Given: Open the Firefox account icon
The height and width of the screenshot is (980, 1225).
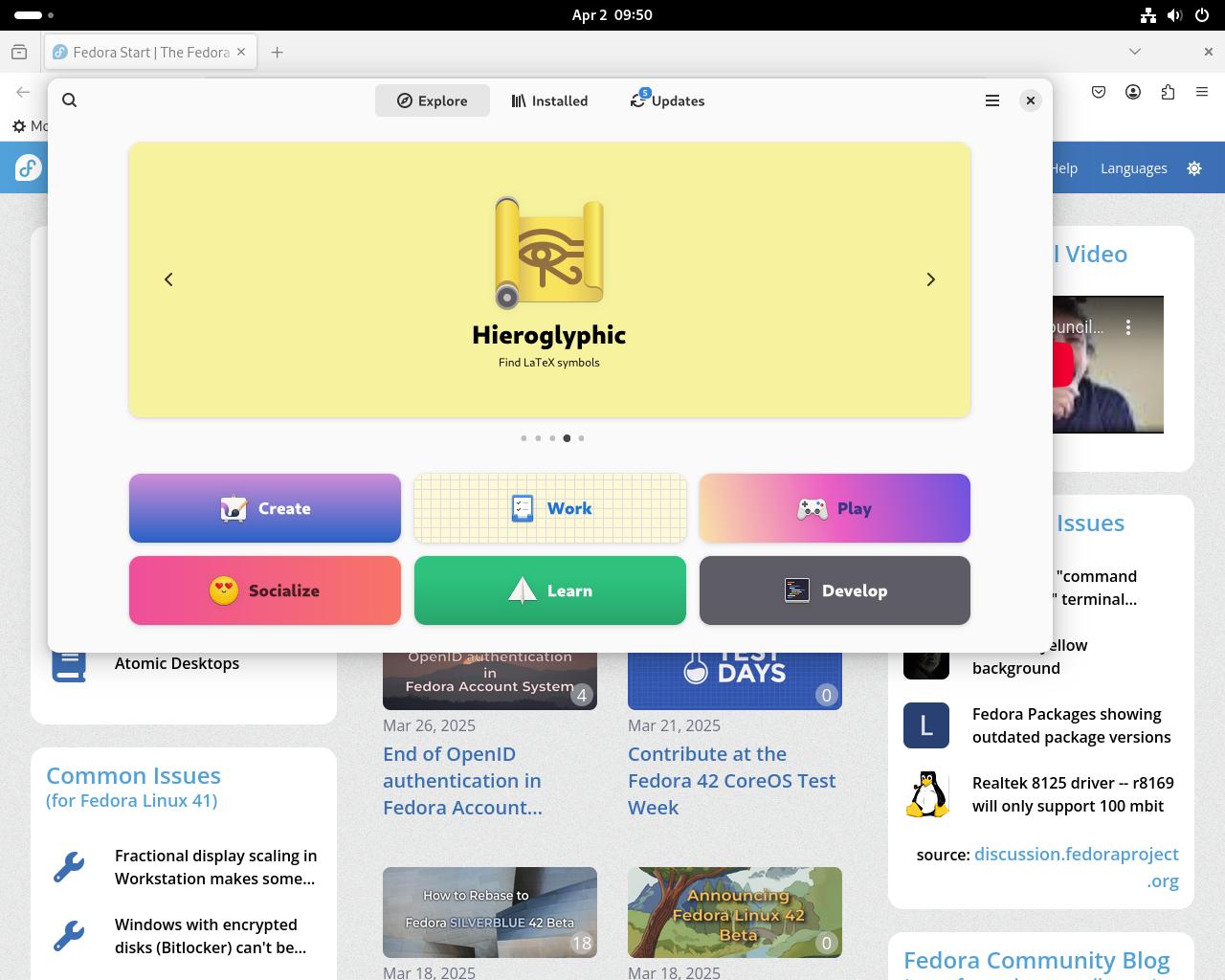Looking at the screenshot, I should click(x=1133, y=92).
